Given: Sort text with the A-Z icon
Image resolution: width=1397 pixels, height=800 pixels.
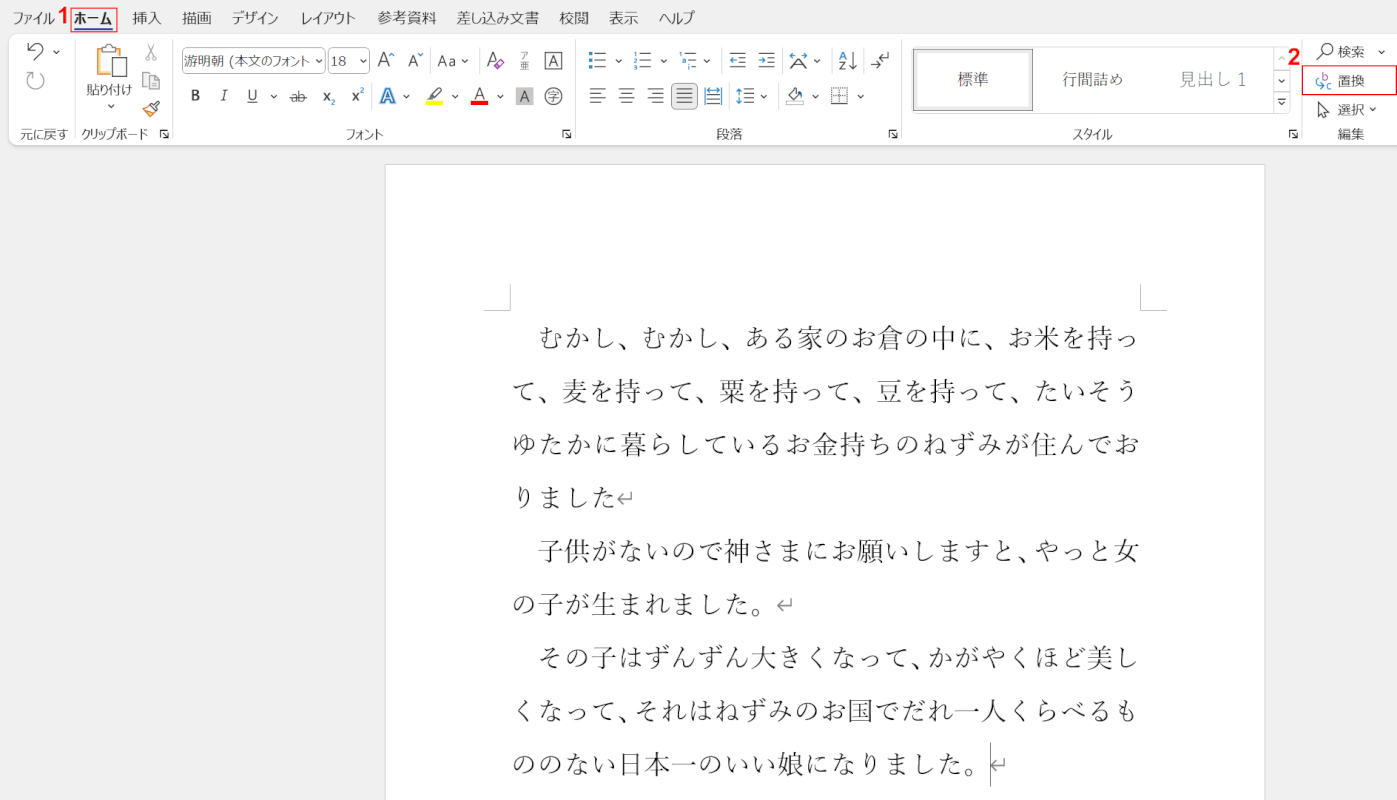Looking at the screenshot, I should tap(847, 61).
